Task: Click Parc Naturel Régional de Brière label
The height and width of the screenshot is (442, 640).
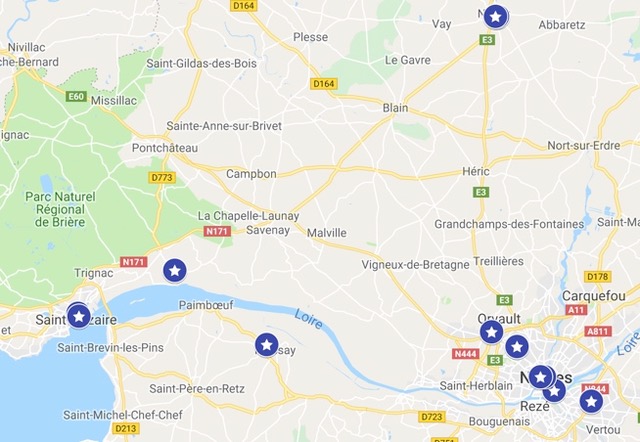Action: [60, 209]
